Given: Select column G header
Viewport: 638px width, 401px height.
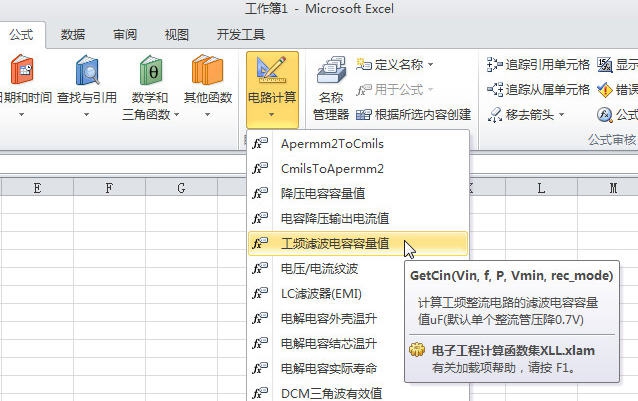Looking at the screenshot, I should click(x=181, y=188).
